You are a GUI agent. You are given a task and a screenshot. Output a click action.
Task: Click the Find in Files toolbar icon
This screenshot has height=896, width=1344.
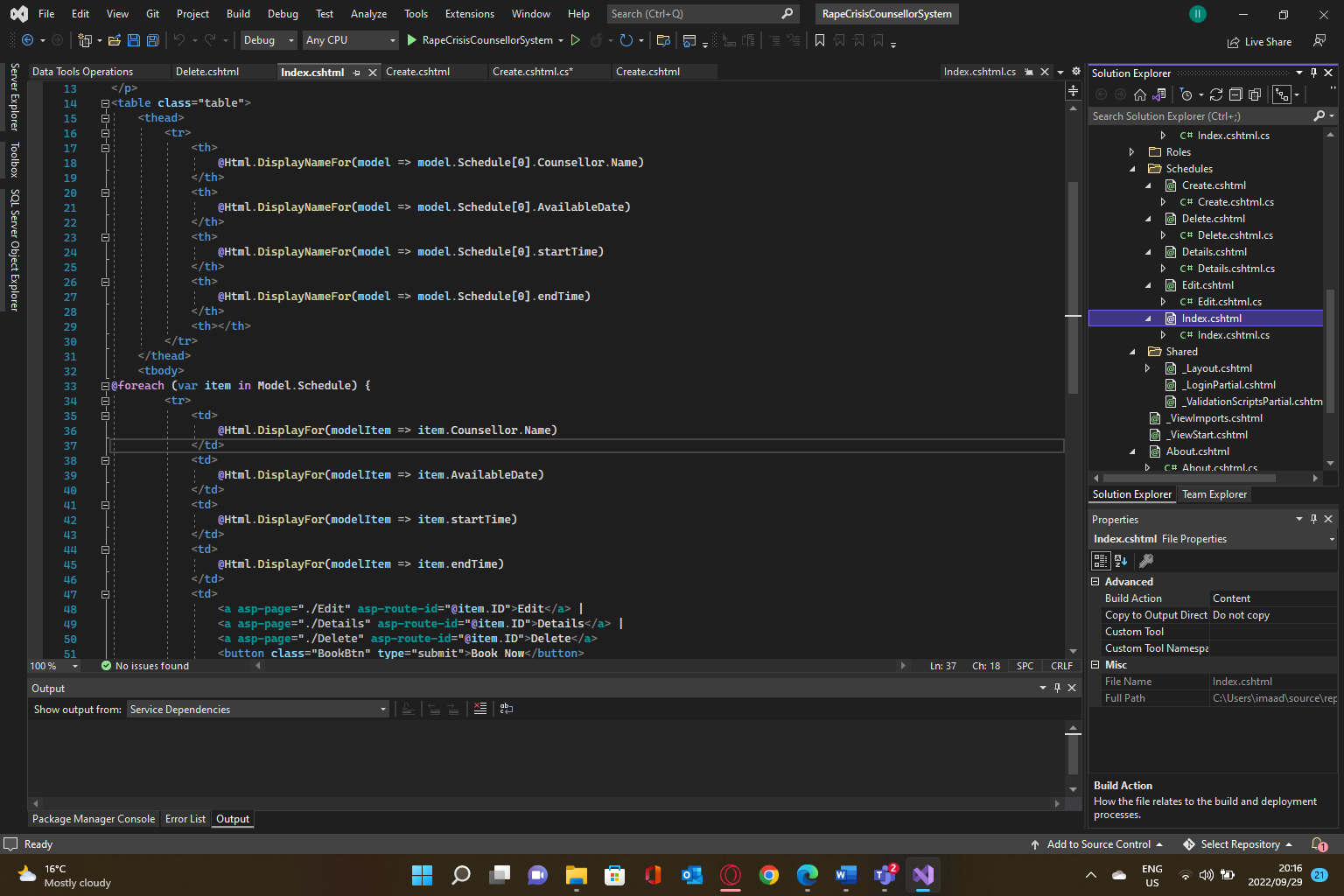click(663, 40)
